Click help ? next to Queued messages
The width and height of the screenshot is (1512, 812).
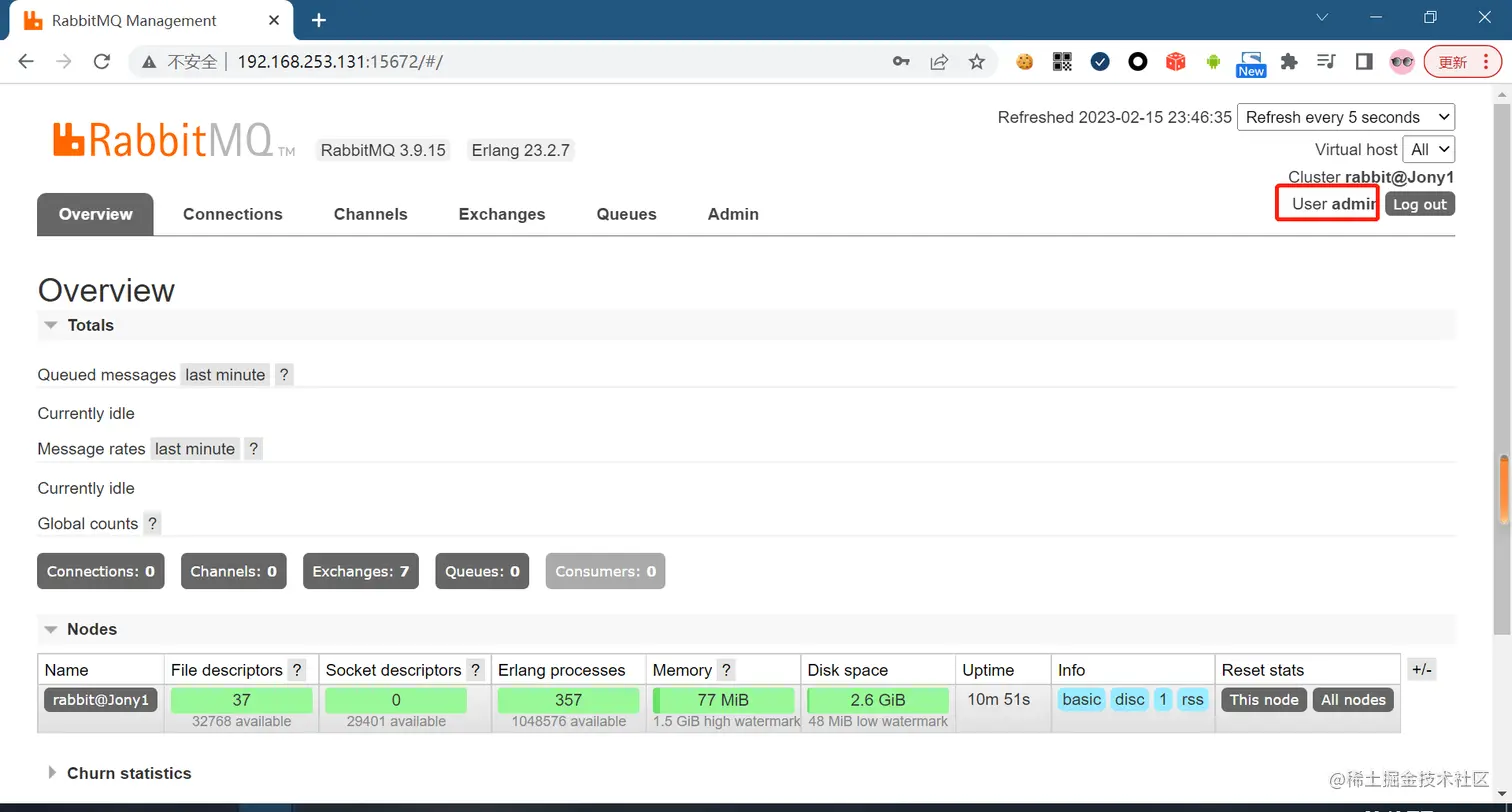coord(284,375)
